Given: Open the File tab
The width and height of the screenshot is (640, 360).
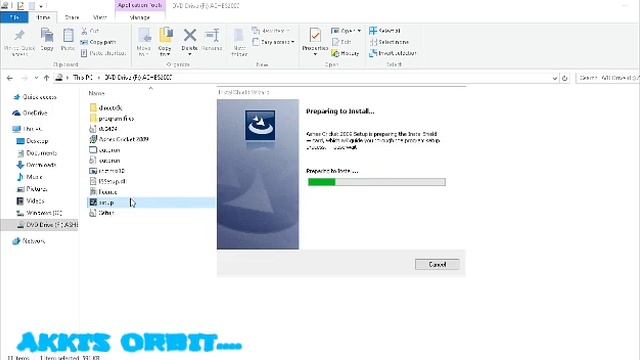Looking at the screenshot, I should tap(14, 18).
